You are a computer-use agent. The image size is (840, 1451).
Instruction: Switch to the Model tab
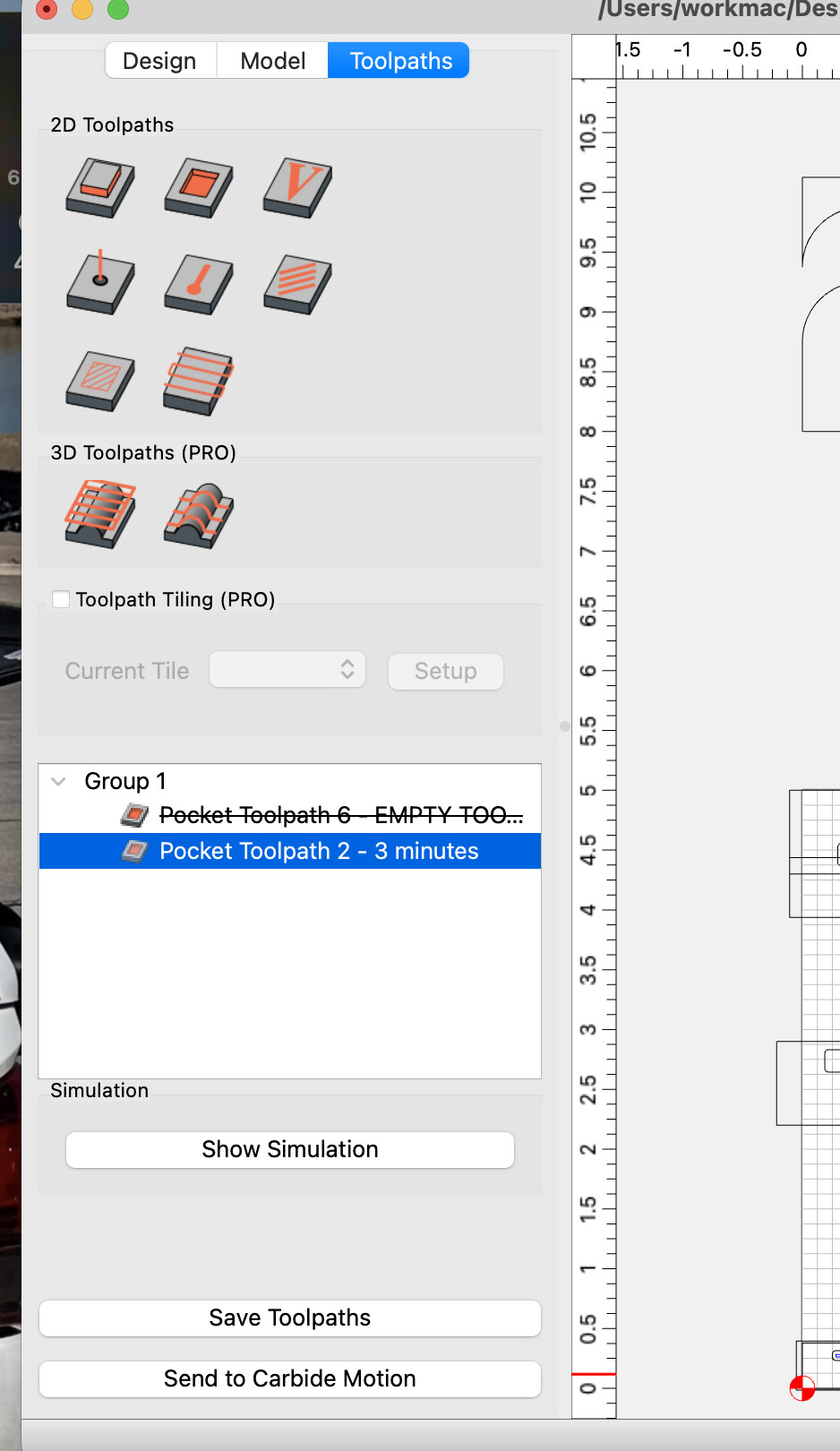click(x=272, y=61)
